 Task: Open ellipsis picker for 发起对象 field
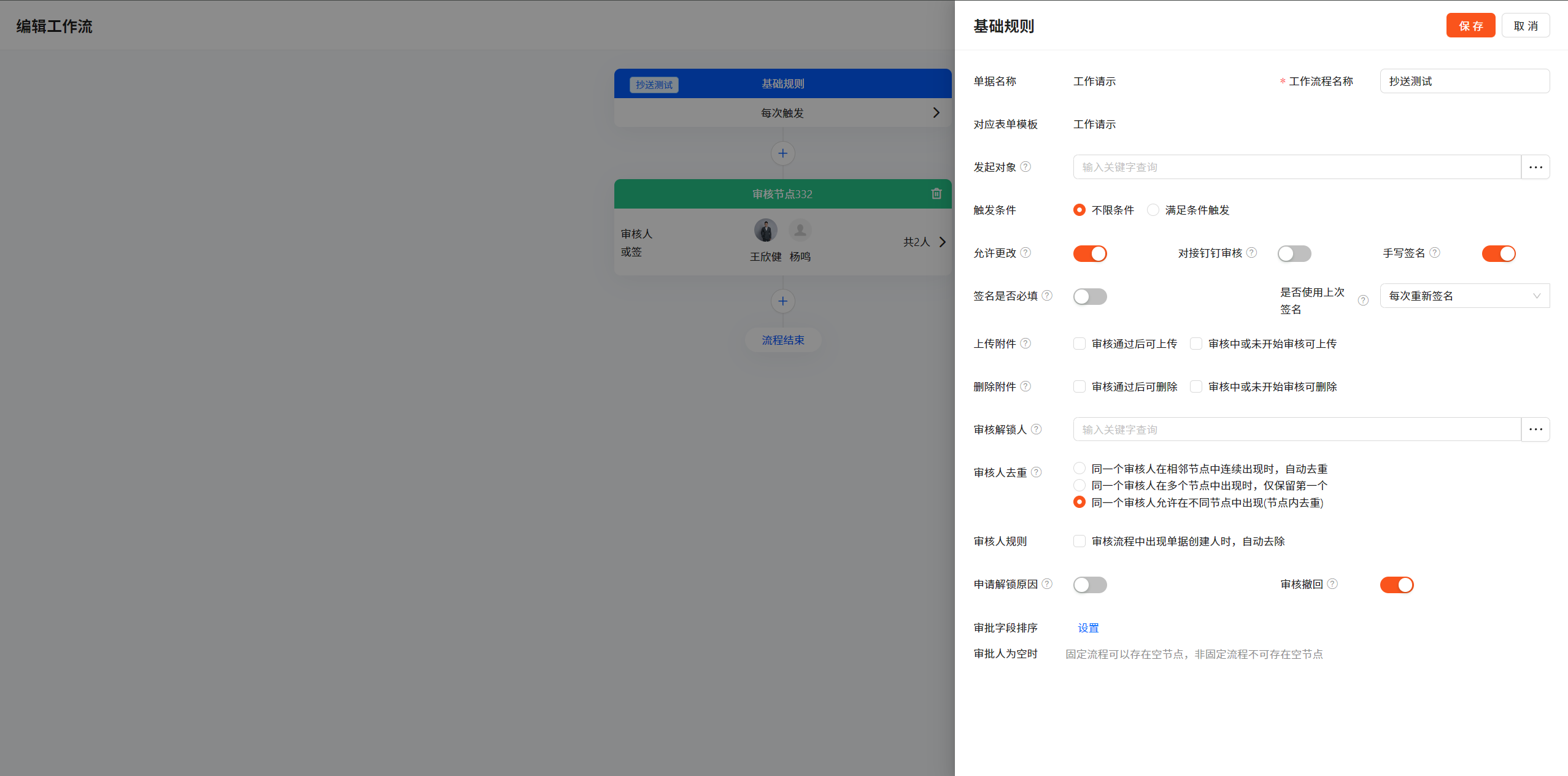(1535, 167)
